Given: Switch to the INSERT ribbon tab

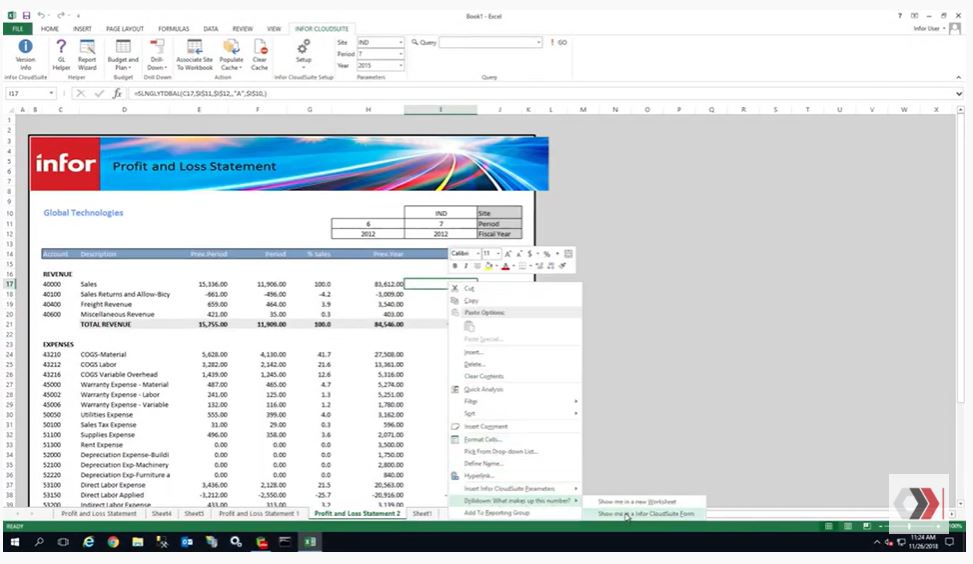Looking at the screenshot, I should coord(82,29).
